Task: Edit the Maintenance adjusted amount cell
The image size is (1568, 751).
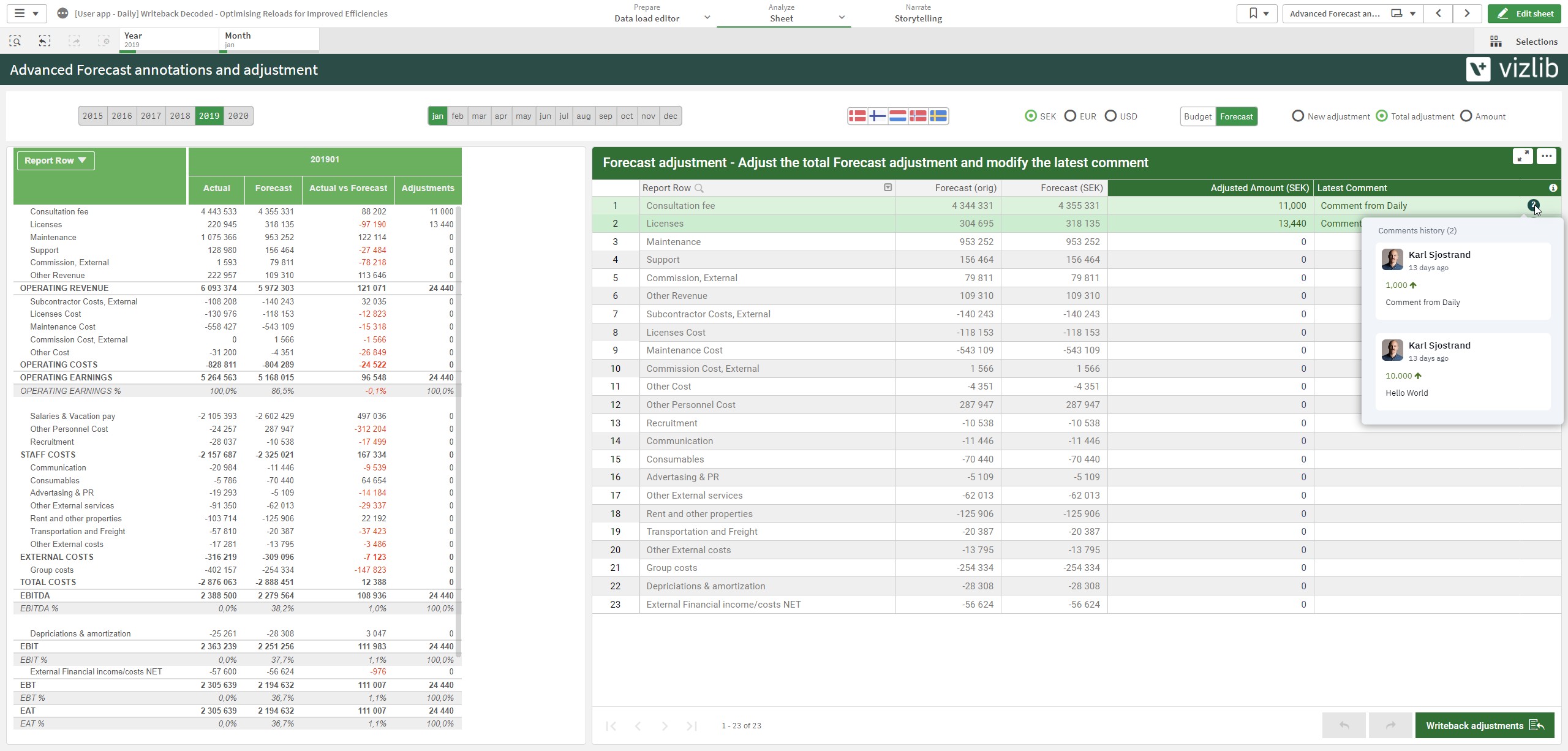Action: point(1210,242)
